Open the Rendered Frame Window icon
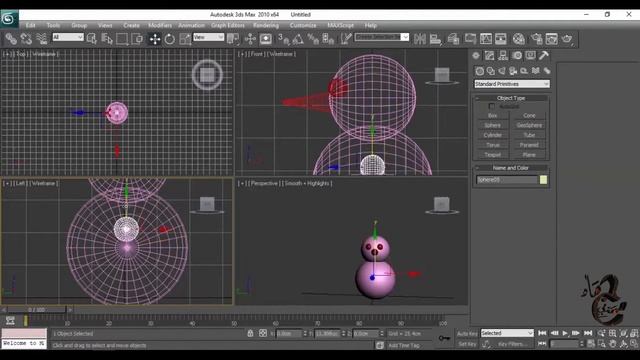 [x=551, y=39]
